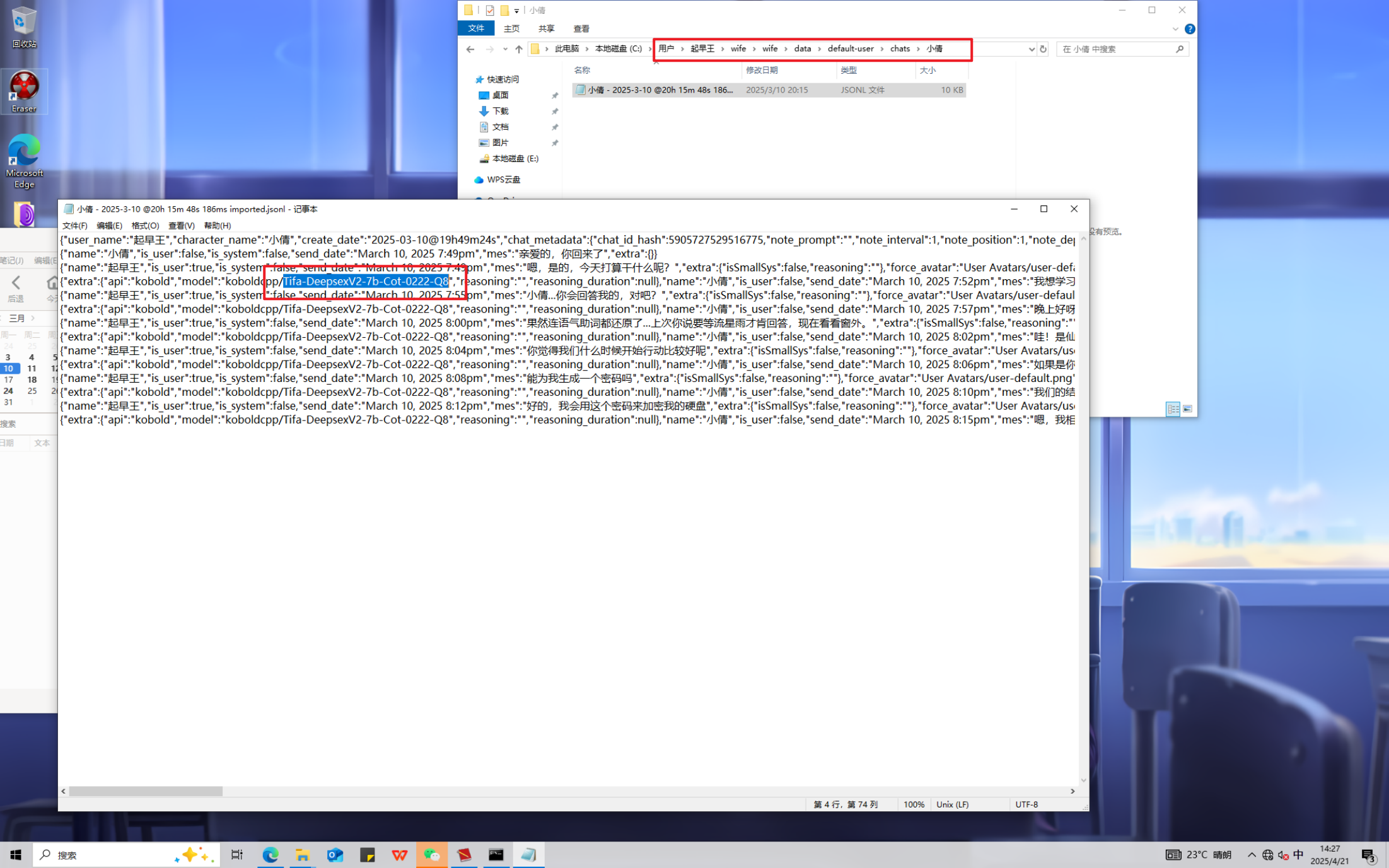This screenshot has width=1389, height=868.
Task: Switch Explorer to details view layout
Action: coord(1173,409)
